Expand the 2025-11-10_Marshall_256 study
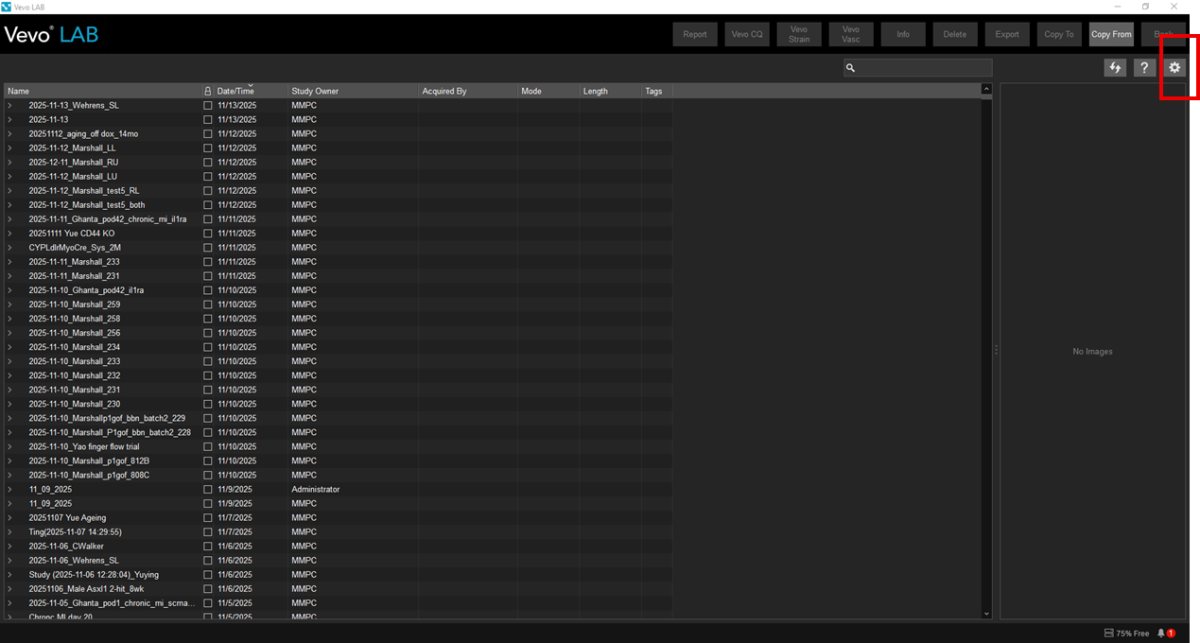Screen dimensions: 1200x643 [10, 333]
